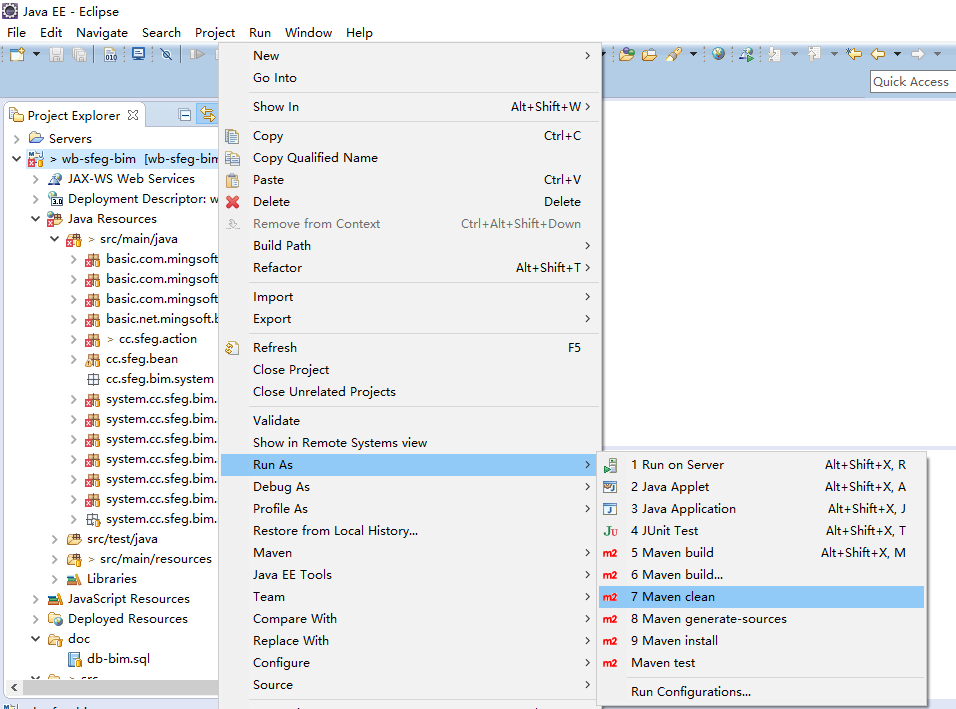Open the Help menu
The width and height of the screenshot is (956, 709).
click(359, 33)
